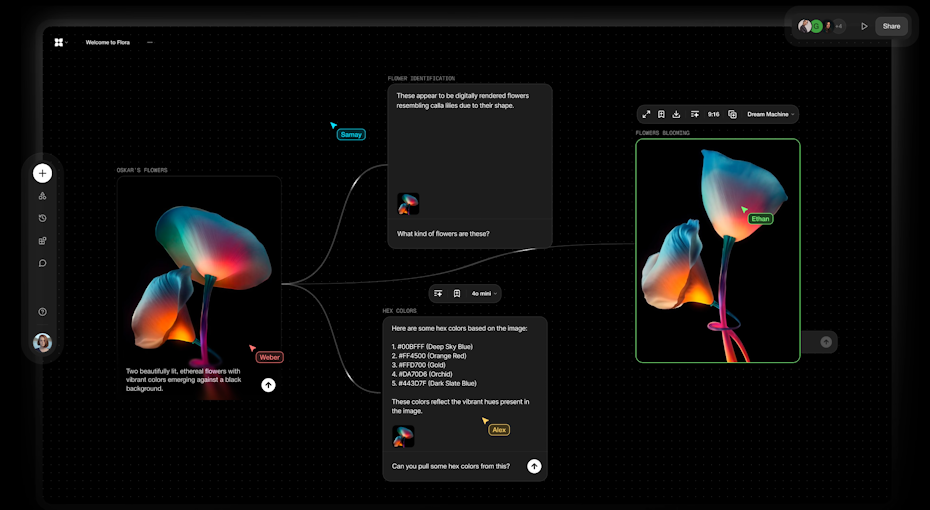Image resolution: width=930 pixels, height=510 pixels.
Task: Click flower thumbnail in Flower Identification node
Action: pyautogui.click(x=408, y=204)
